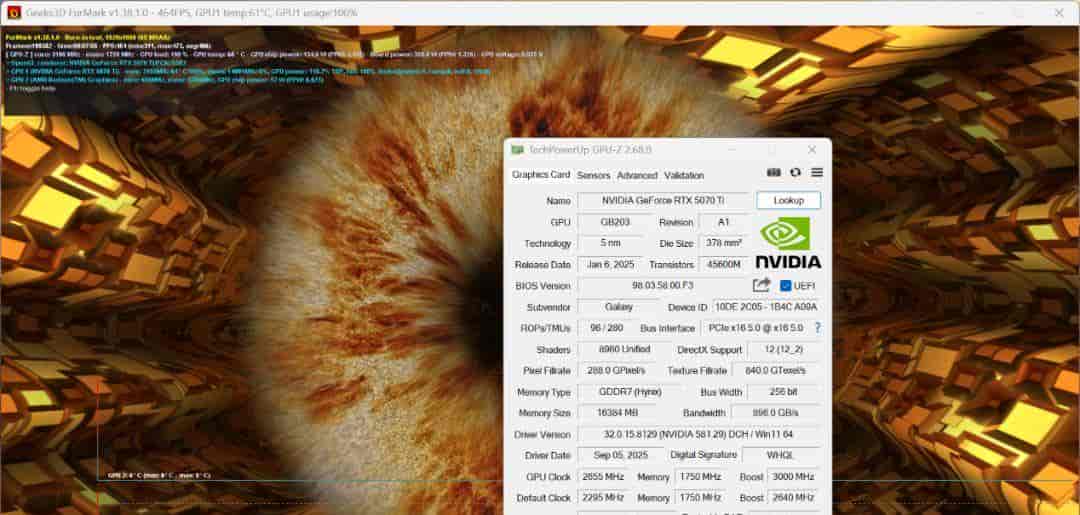Click the bus interface question mark

pos(818,328)
